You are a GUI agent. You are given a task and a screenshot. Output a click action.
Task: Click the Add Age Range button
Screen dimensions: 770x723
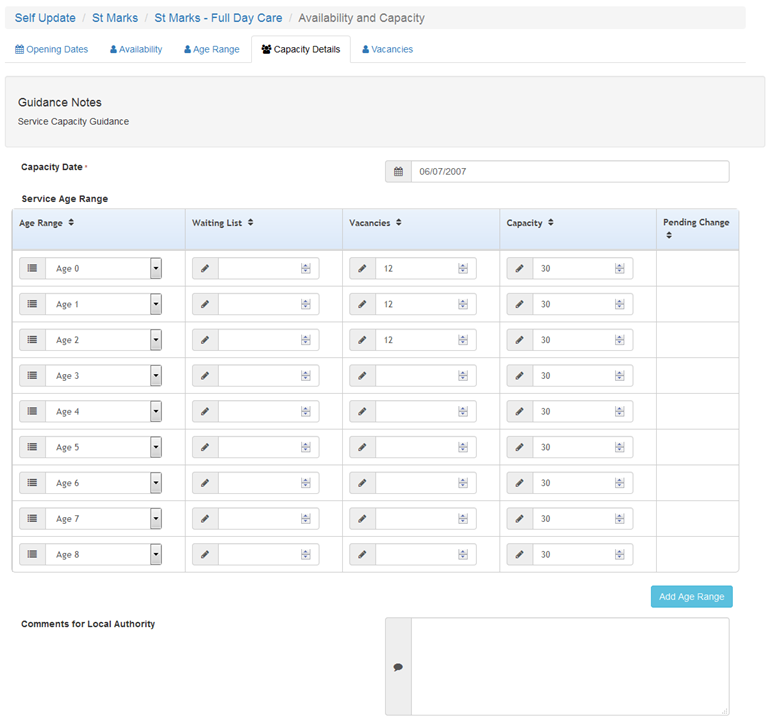click(x=691, y=597)
